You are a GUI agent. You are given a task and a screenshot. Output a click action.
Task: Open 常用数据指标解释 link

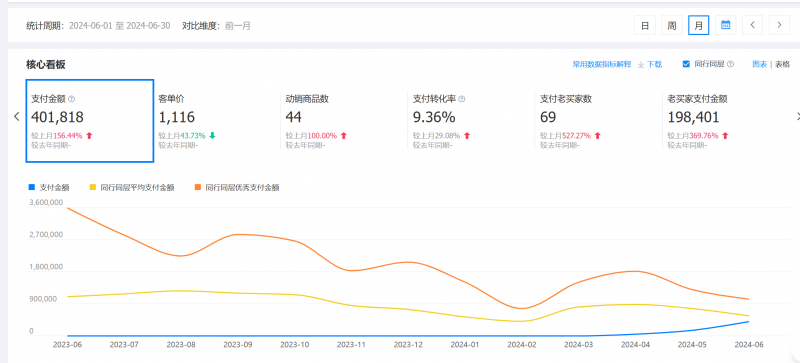(602, 64)
